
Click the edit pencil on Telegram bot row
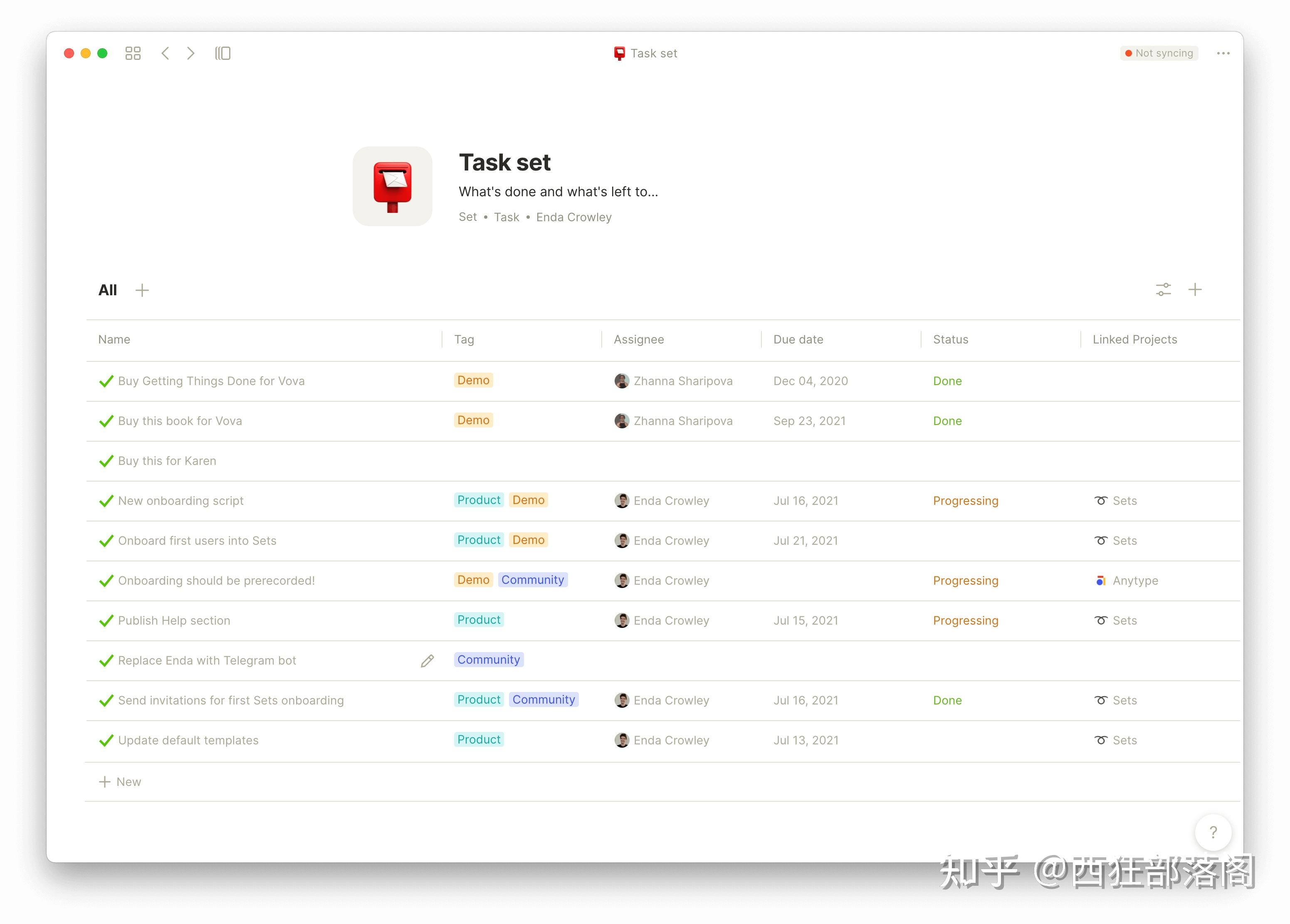click(x=427, y=661)
